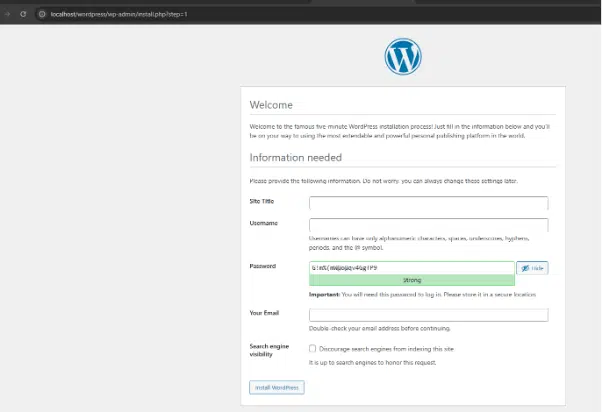The image size is (602, 412).
Task: Click into the Password field
Action: tap(412, 268)
